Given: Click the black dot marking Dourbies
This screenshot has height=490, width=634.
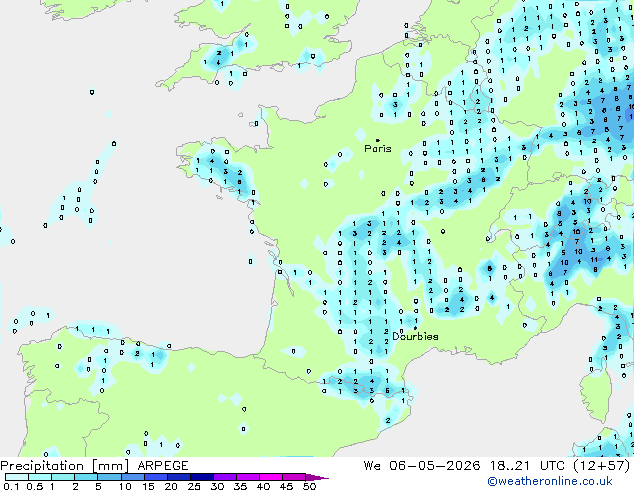Looking at the screenshot, I should tap(415, 328).
